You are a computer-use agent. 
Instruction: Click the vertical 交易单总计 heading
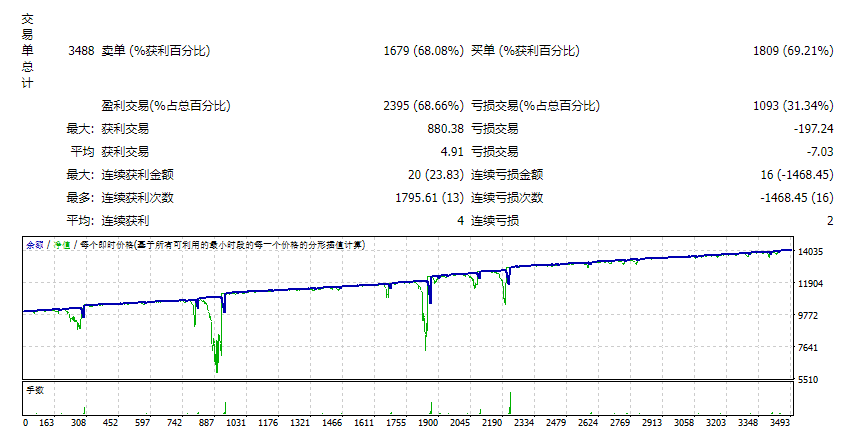tap(27, 51)
